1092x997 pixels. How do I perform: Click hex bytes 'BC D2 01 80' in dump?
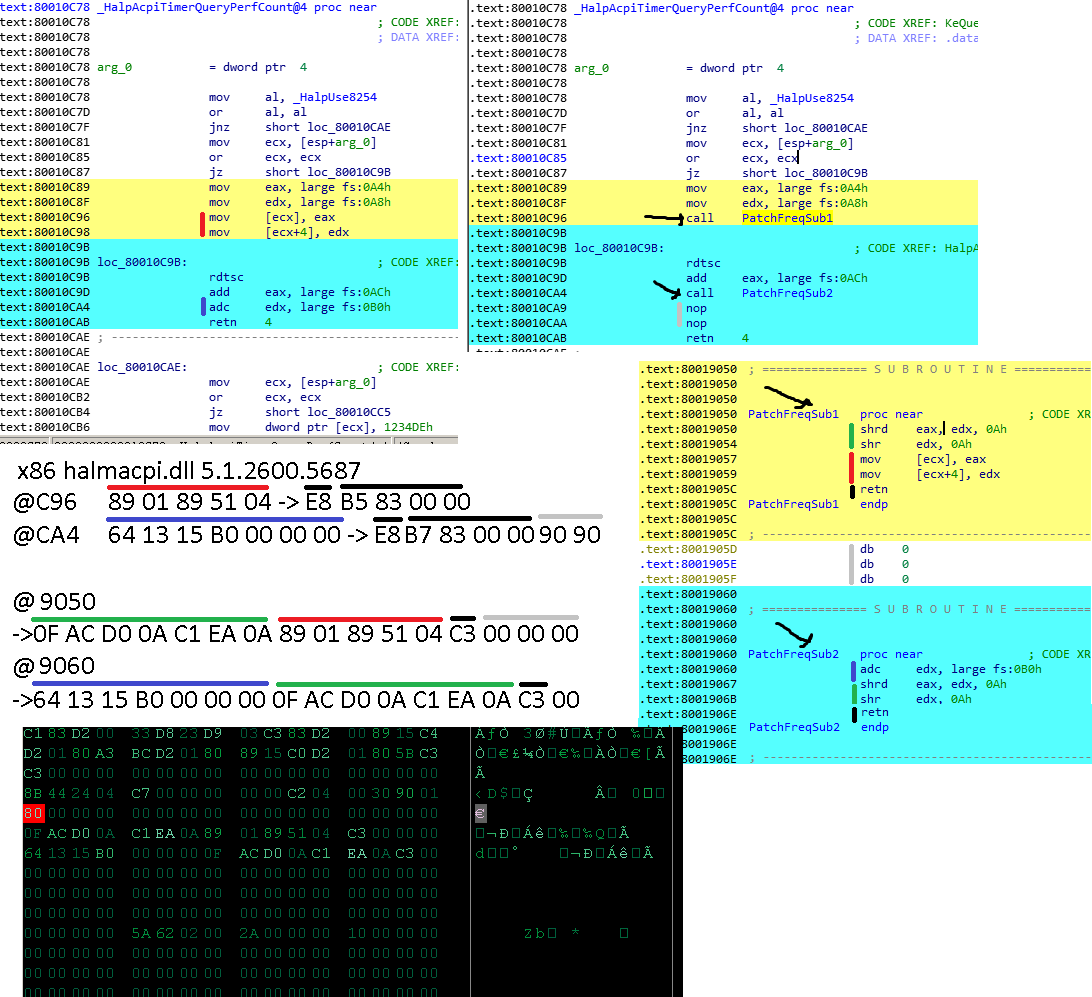[176, 753]
